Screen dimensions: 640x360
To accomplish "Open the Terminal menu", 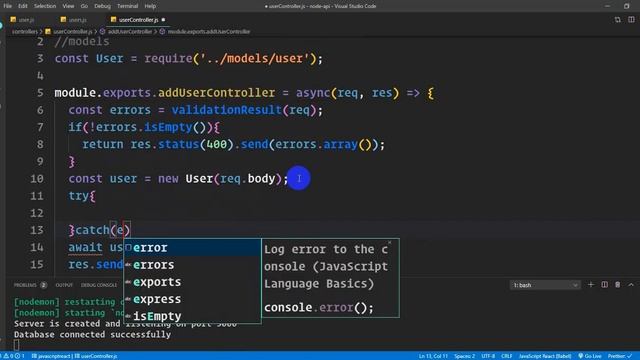I will click(127, 6).
